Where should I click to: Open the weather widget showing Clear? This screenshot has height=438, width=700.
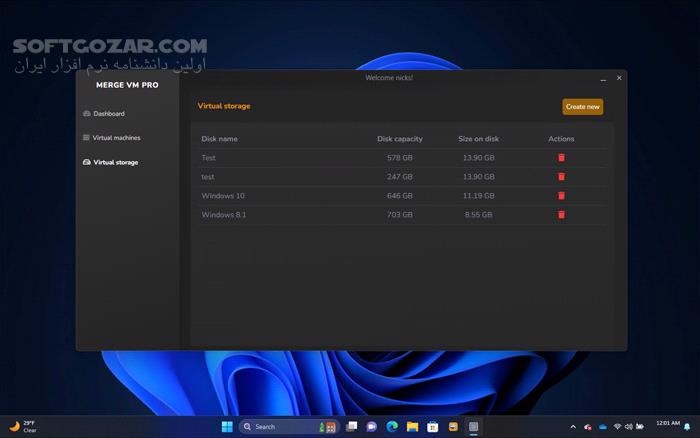pos(23,427)
